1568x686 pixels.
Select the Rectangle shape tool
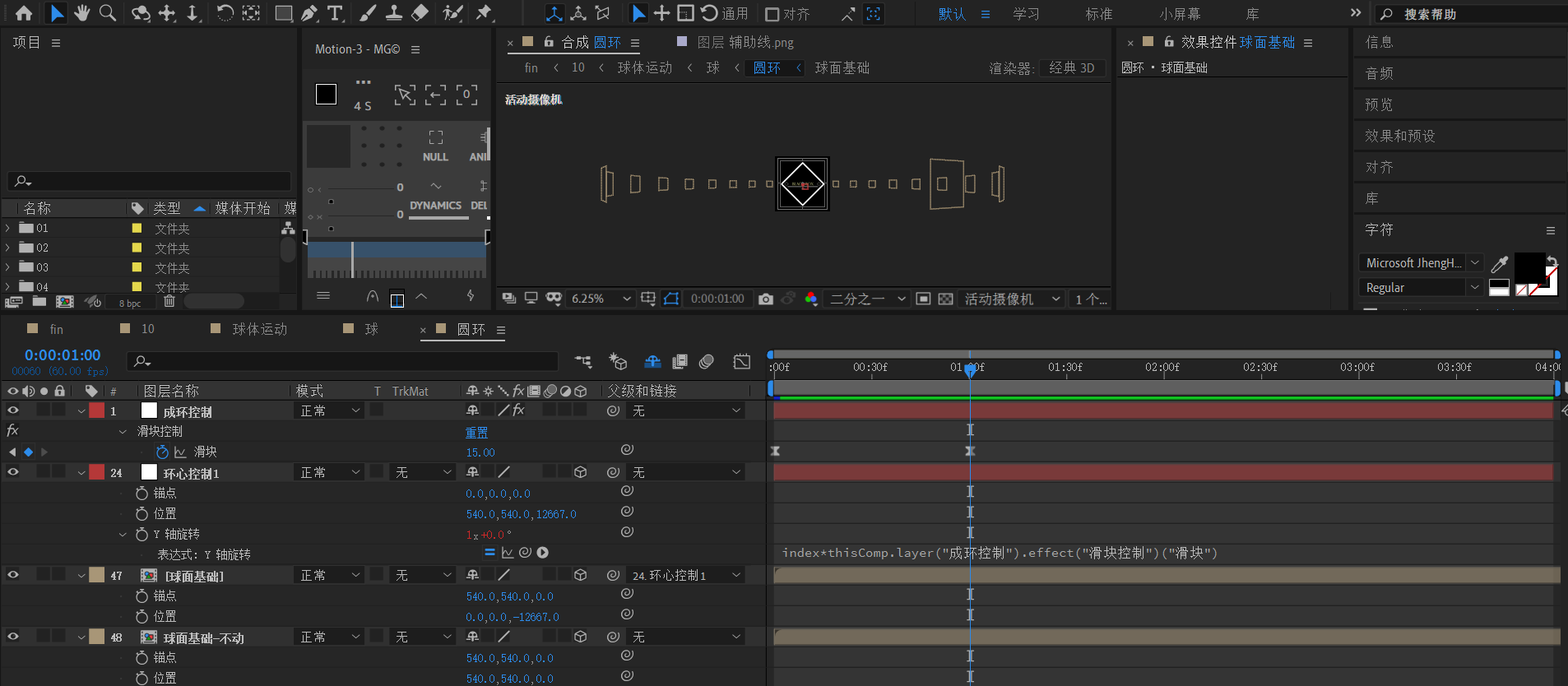[x=283, y=13]
